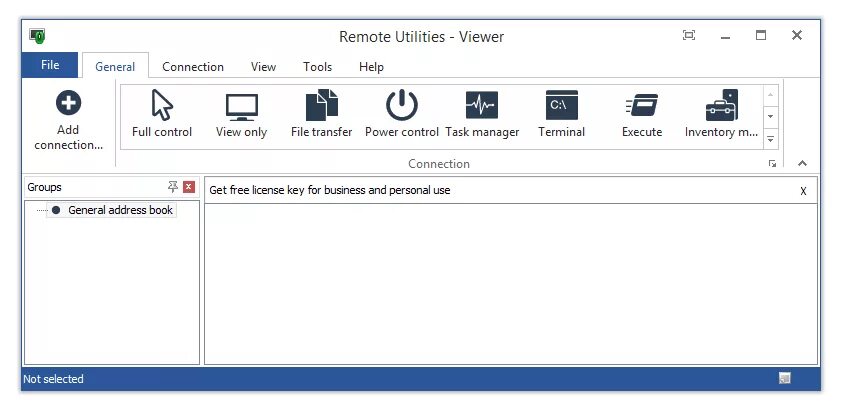Pin the Groups panel

173,187
